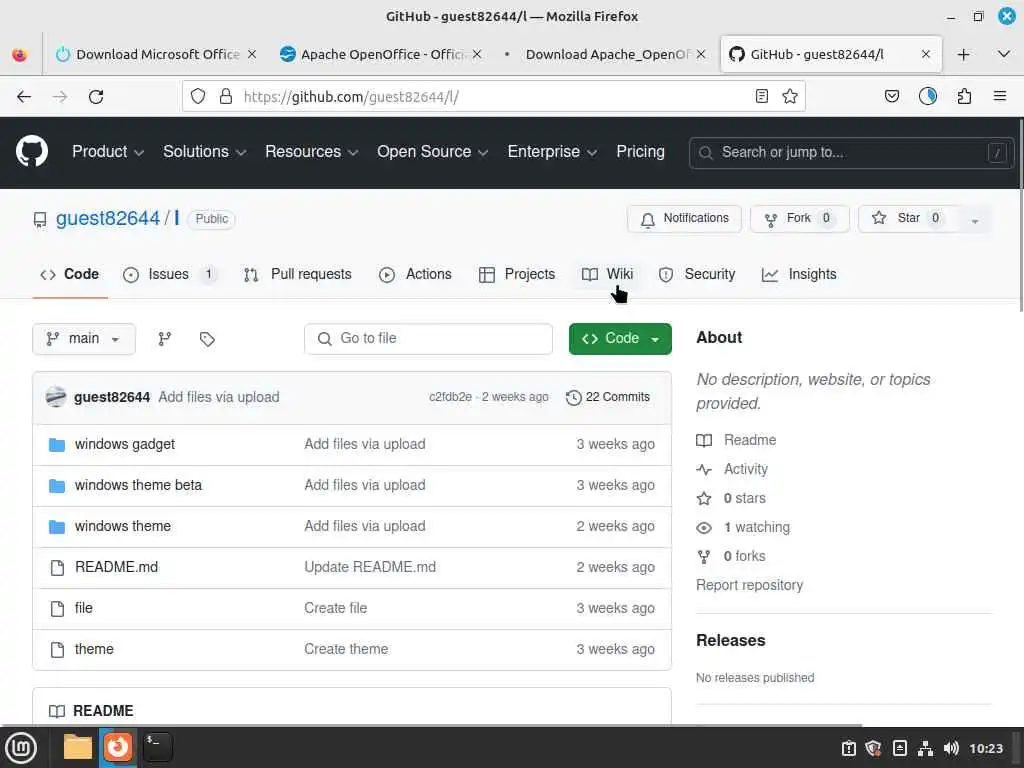The width and height of the screenshot is (1024, 768).
Task: Open the Firefox hamburger application menu
Action: pyautogui.click(x=1000, y=97)
